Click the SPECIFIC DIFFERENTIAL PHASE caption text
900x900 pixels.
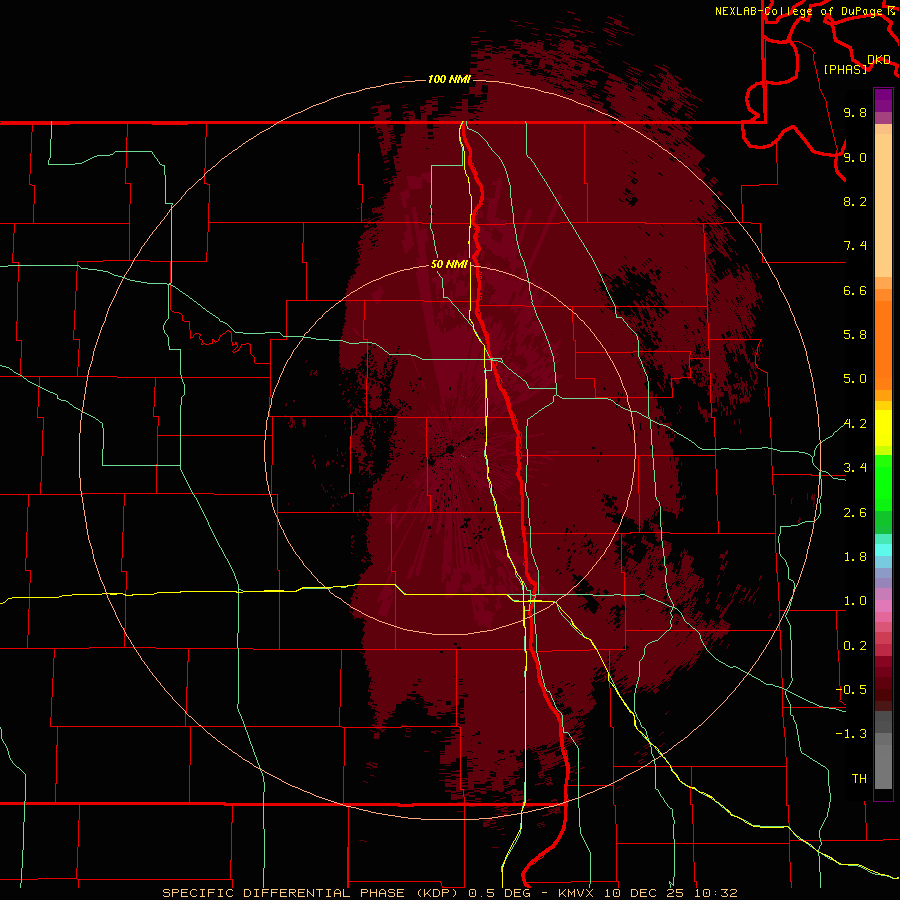click(x=285, y=893)
